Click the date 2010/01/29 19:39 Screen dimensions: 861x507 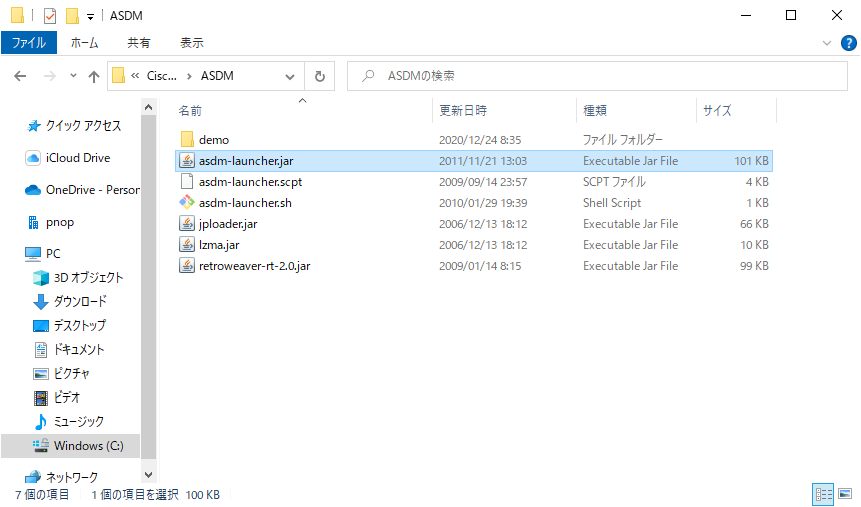point(483,203)
